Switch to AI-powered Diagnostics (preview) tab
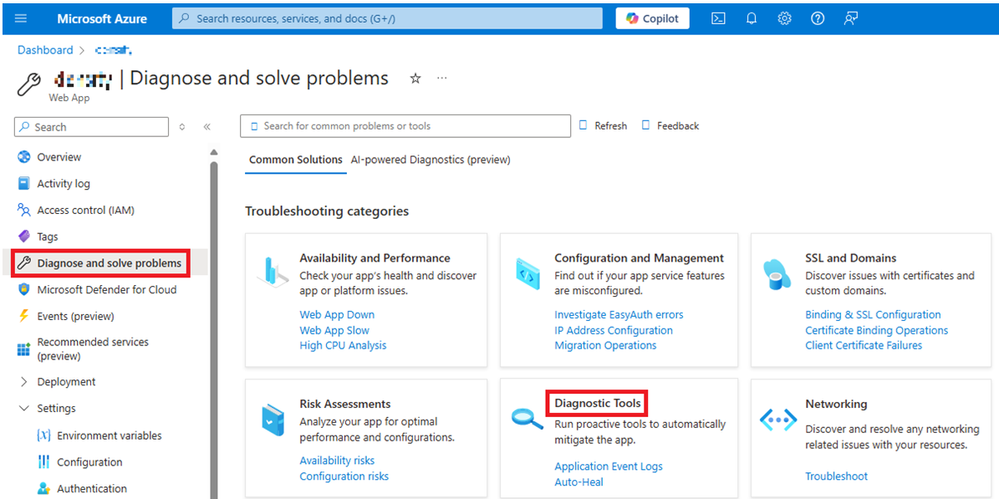This screenshot has width=999, height=499. coord(431,160)
